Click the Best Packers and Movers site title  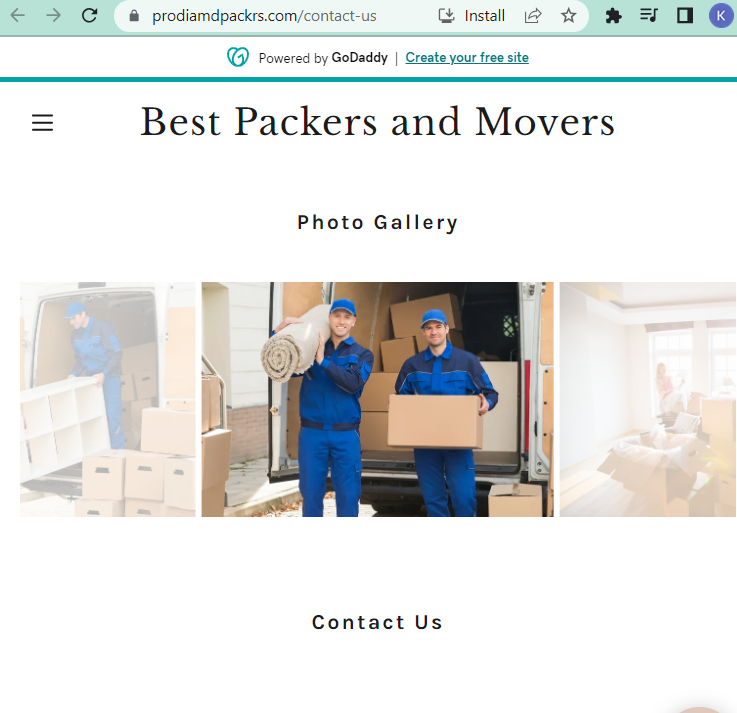[377, 122]
